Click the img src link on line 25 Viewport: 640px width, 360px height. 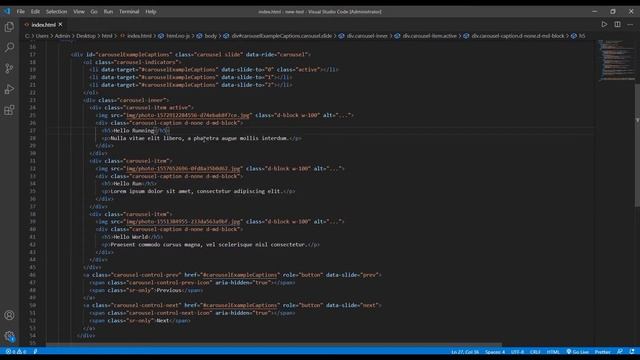pos(187,116)
